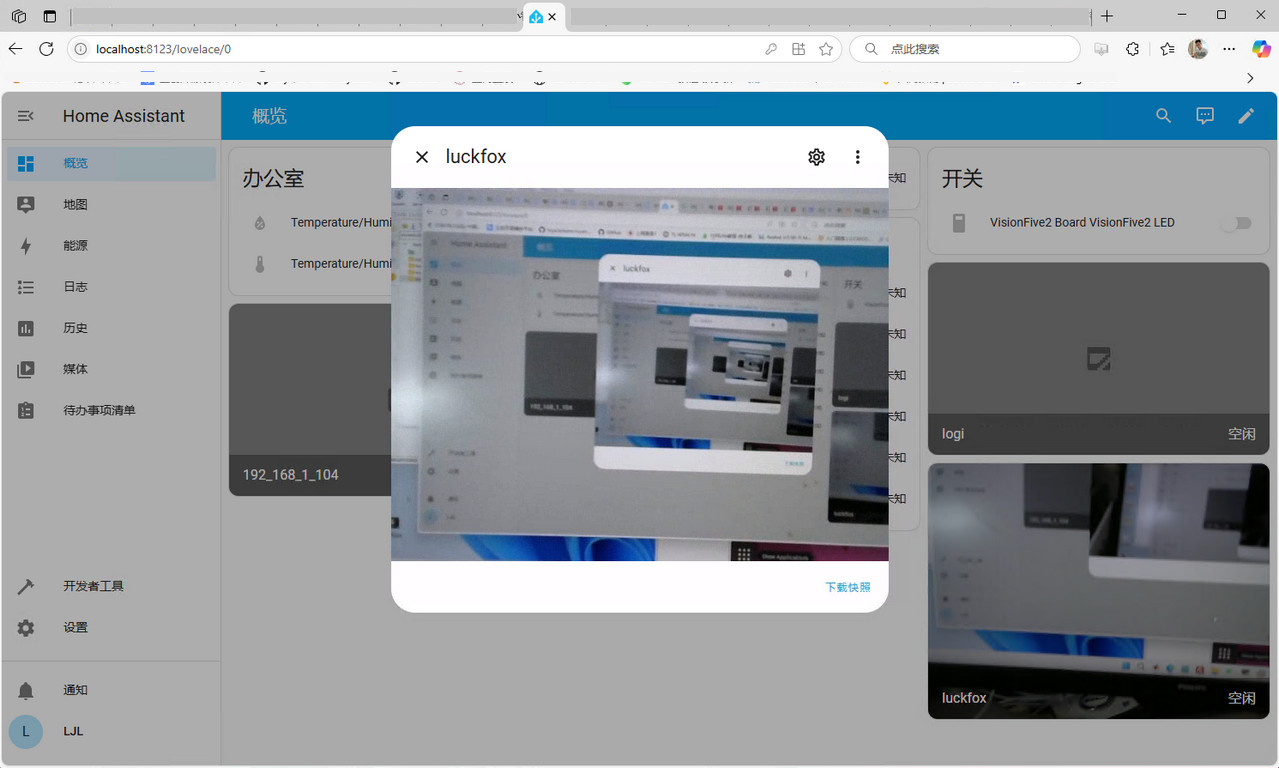Open the logi camera card
Image resolution: width=1279 pixels, height=768 pixels.
point(1099,358)
